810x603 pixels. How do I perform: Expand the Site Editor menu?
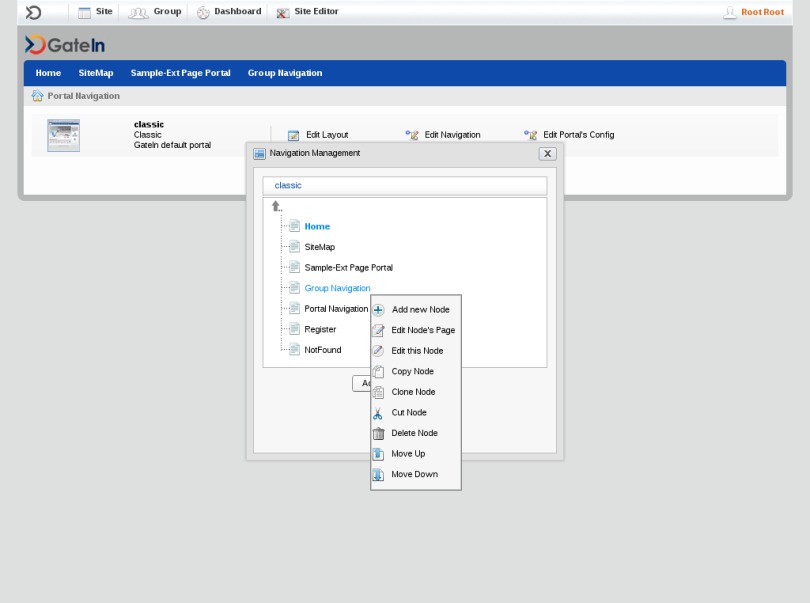point(308,12)
